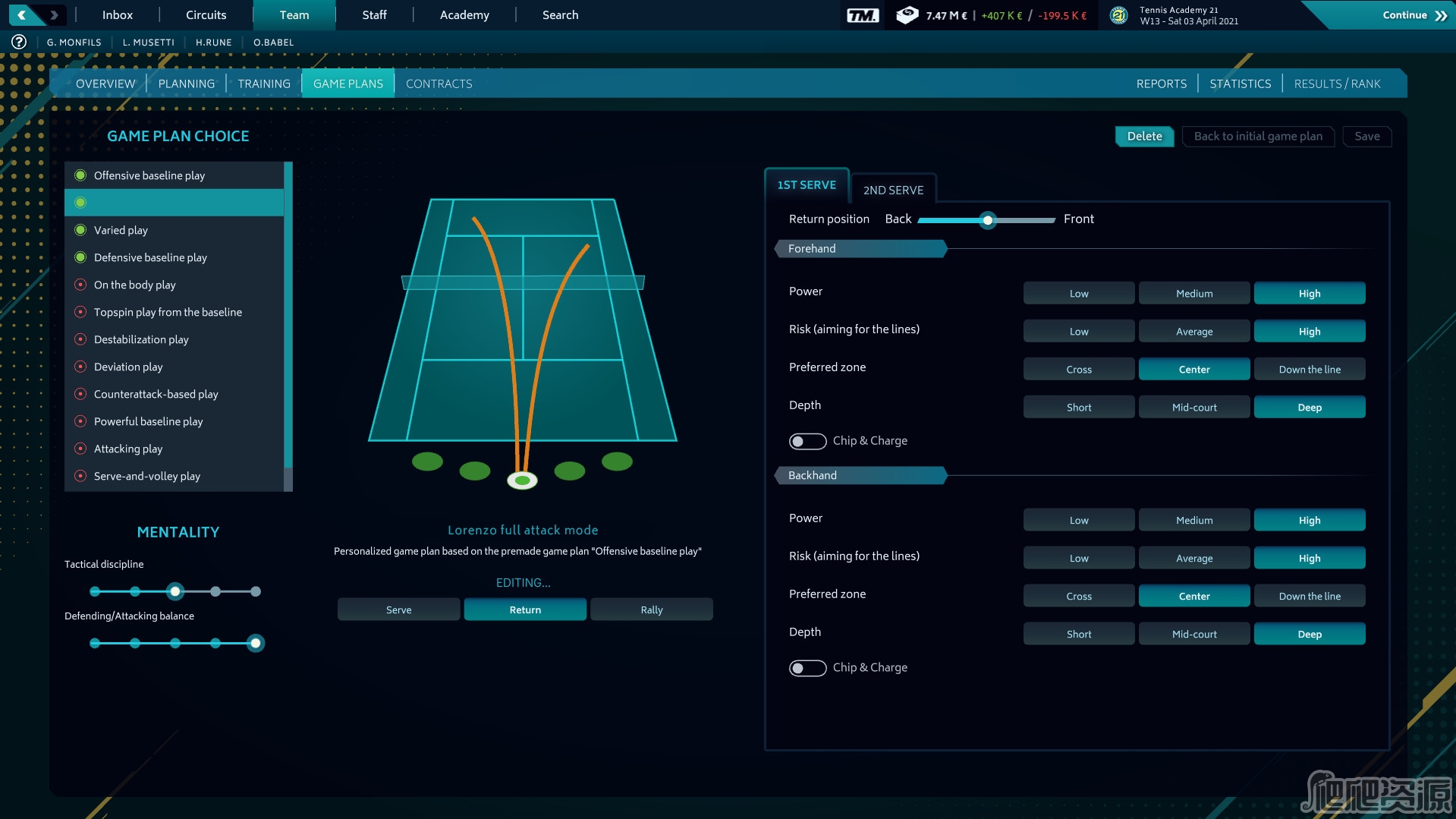Click the money cash icon

(x=907, y=15)
